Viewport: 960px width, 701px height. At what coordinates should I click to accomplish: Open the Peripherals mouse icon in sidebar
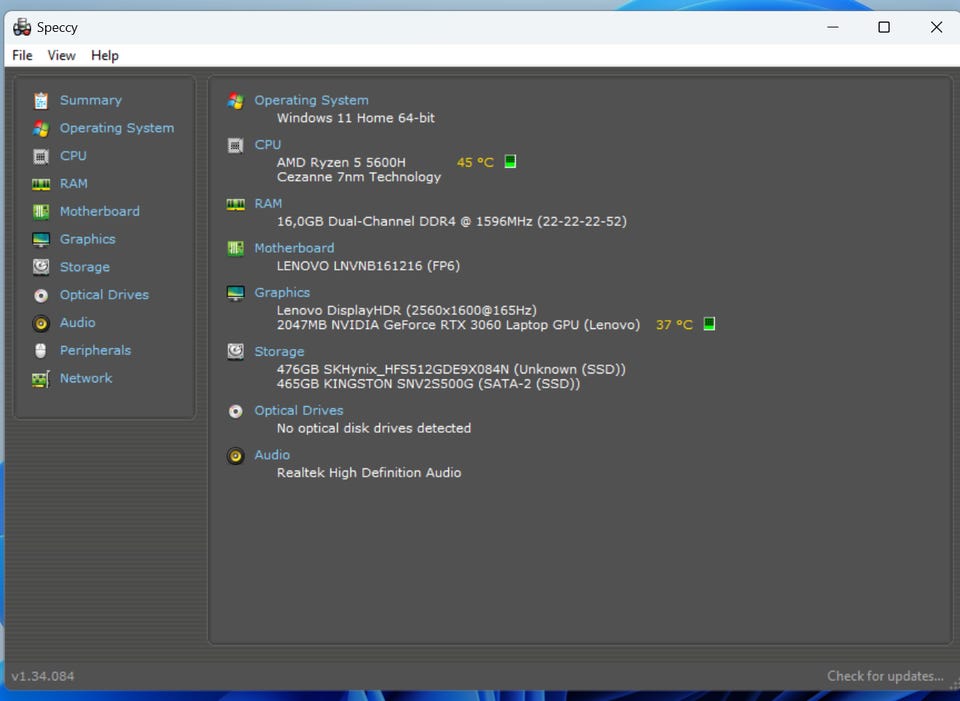click(41, 351)
